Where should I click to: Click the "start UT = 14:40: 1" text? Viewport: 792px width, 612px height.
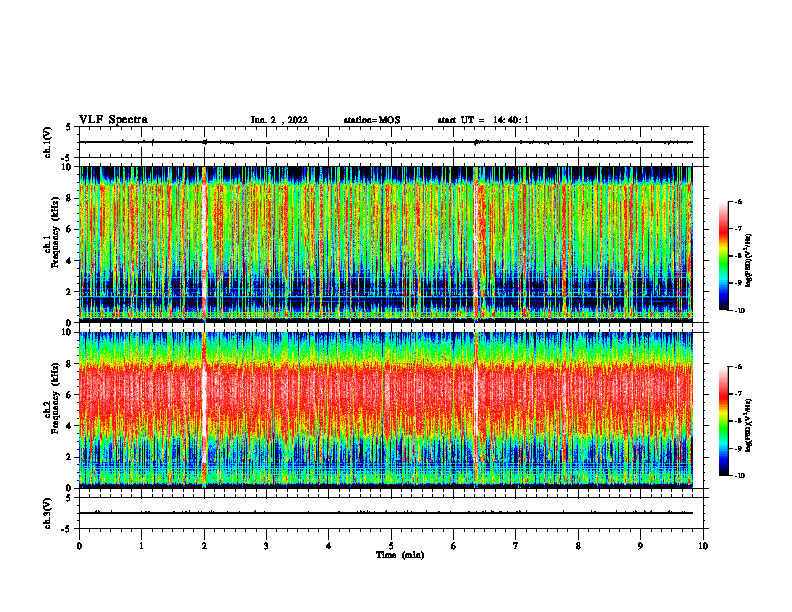(483, 120)
